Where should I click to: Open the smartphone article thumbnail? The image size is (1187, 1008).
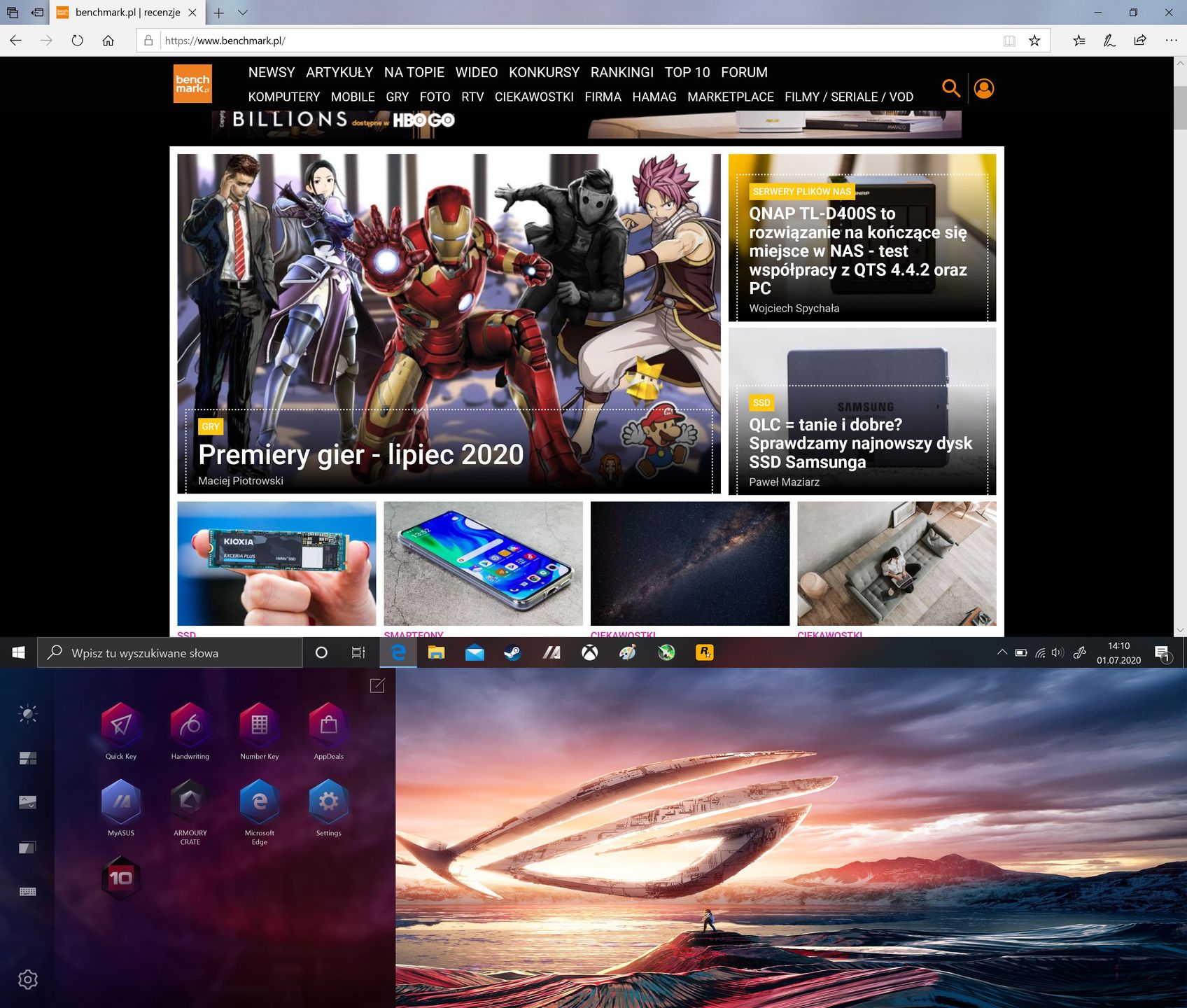pos(483,563)
